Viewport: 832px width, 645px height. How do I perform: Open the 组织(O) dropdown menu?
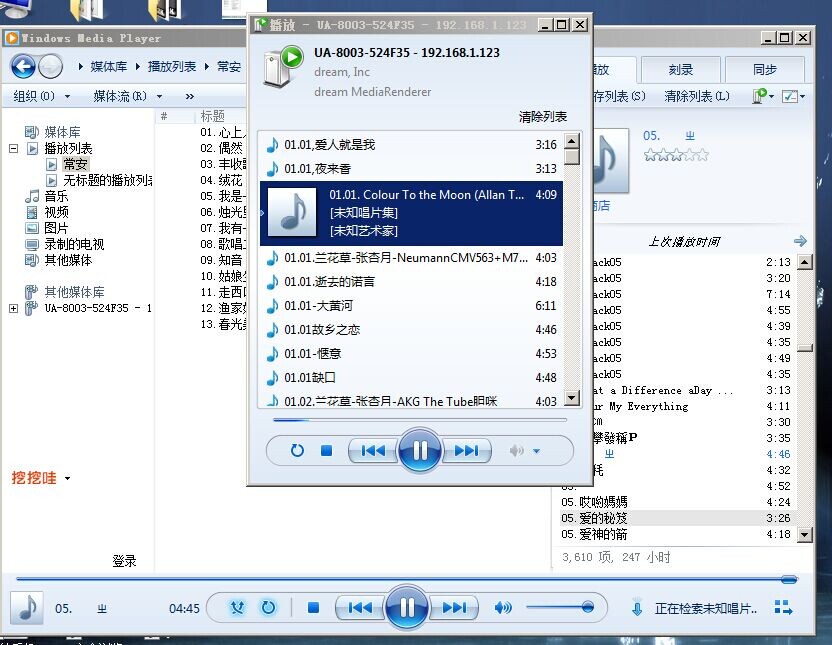41,96
